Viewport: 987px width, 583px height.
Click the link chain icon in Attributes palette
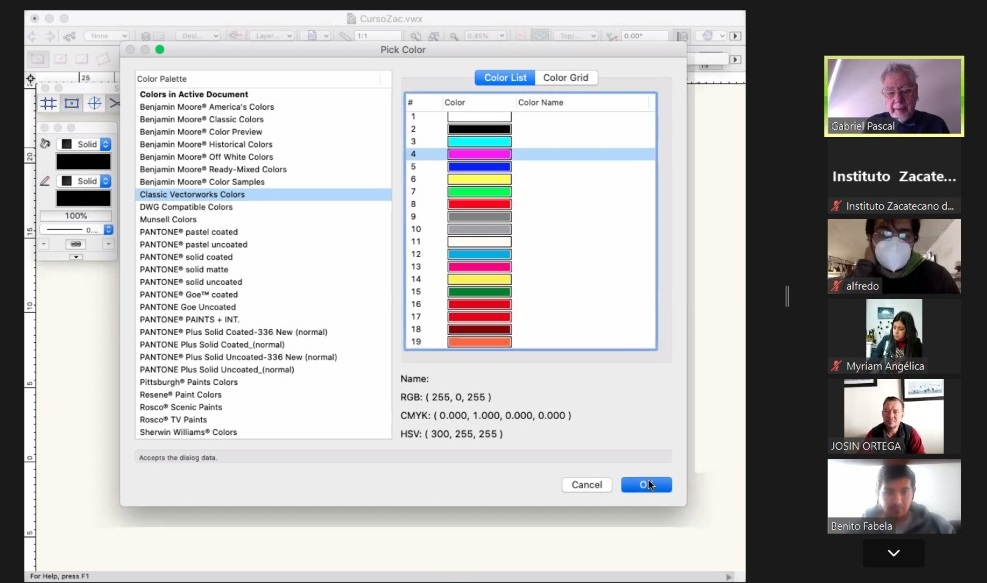coord(76,244)
